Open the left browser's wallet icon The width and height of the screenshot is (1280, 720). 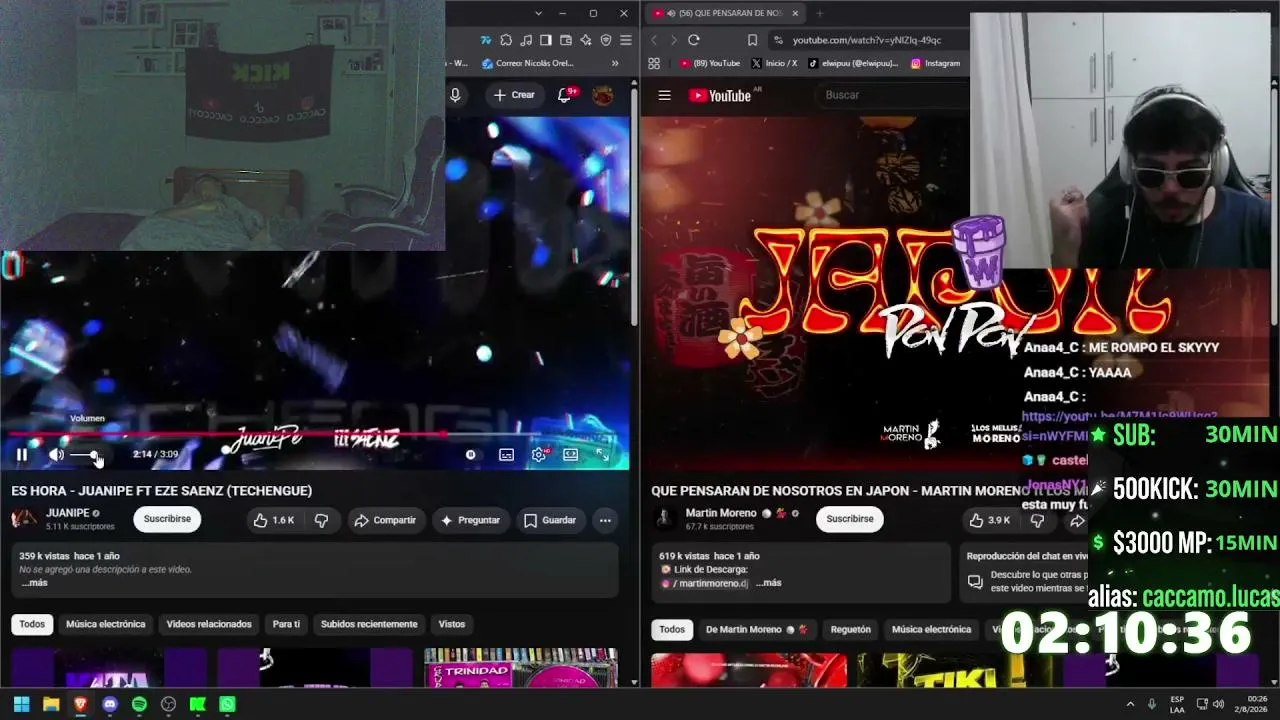tap(566, 41)
